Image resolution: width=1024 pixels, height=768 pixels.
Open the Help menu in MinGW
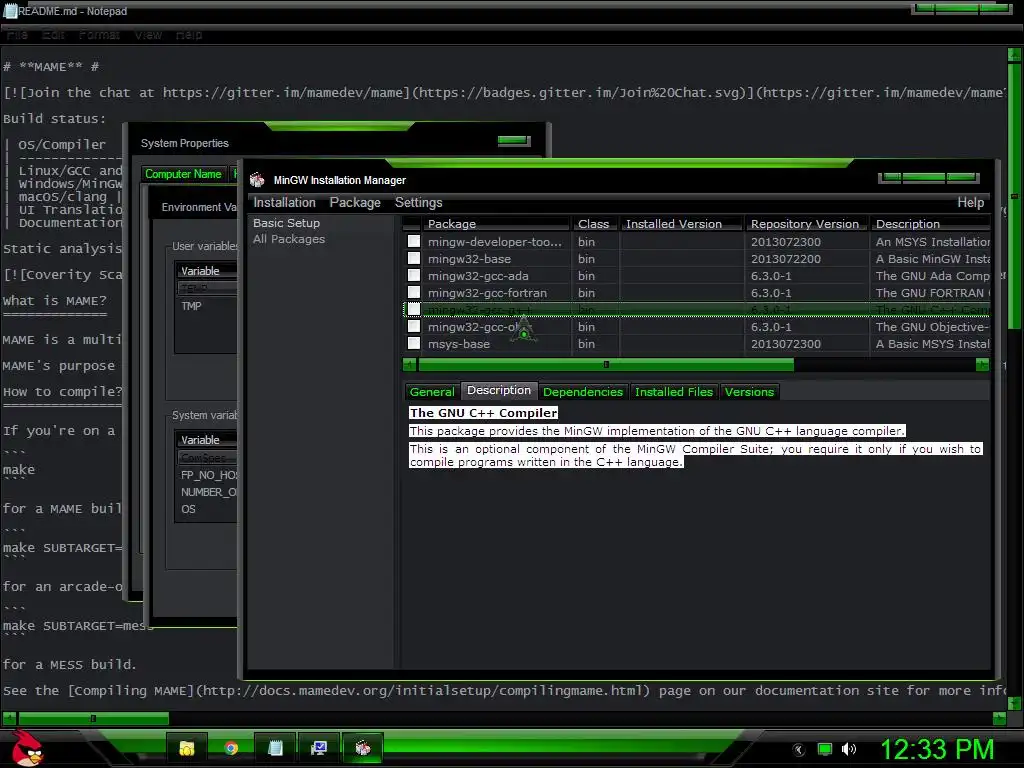pyautogui.click(x=970, y=202)
